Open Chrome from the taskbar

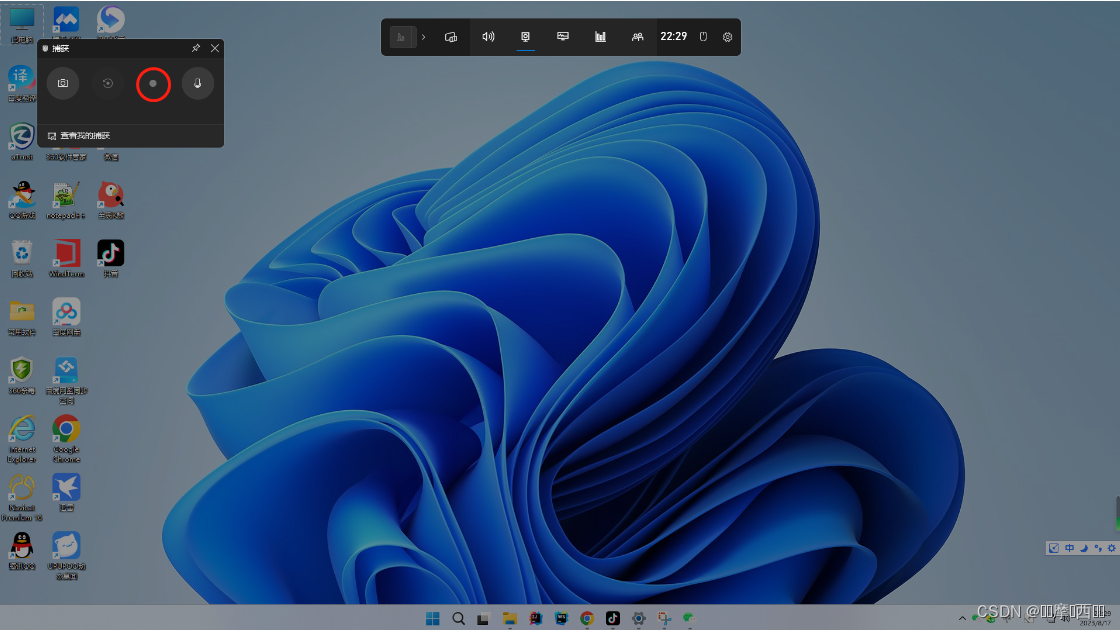[587, 619]
